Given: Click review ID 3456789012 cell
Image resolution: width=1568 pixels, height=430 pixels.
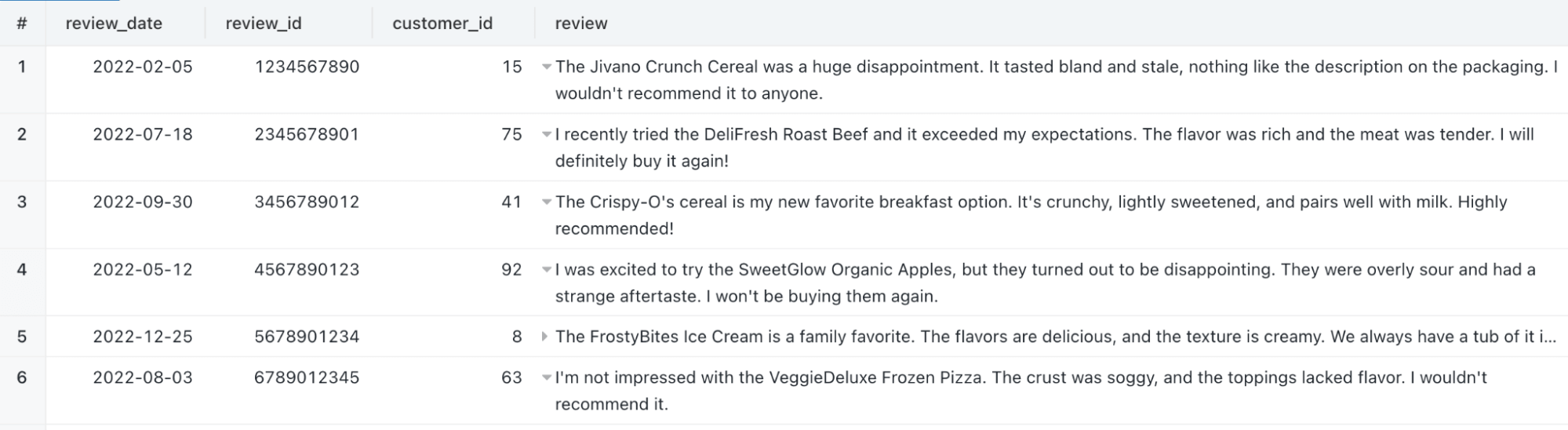Looking at the screenshot, I should pyautogui.click(x=307, y=202).
